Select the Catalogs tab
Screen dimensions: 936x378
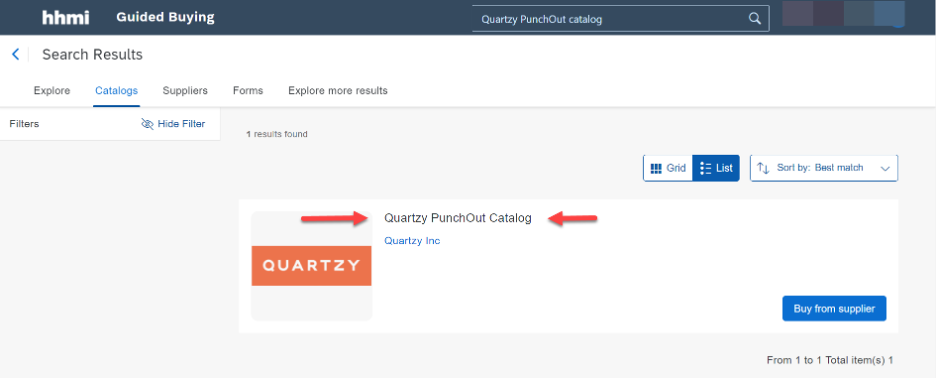116,91
